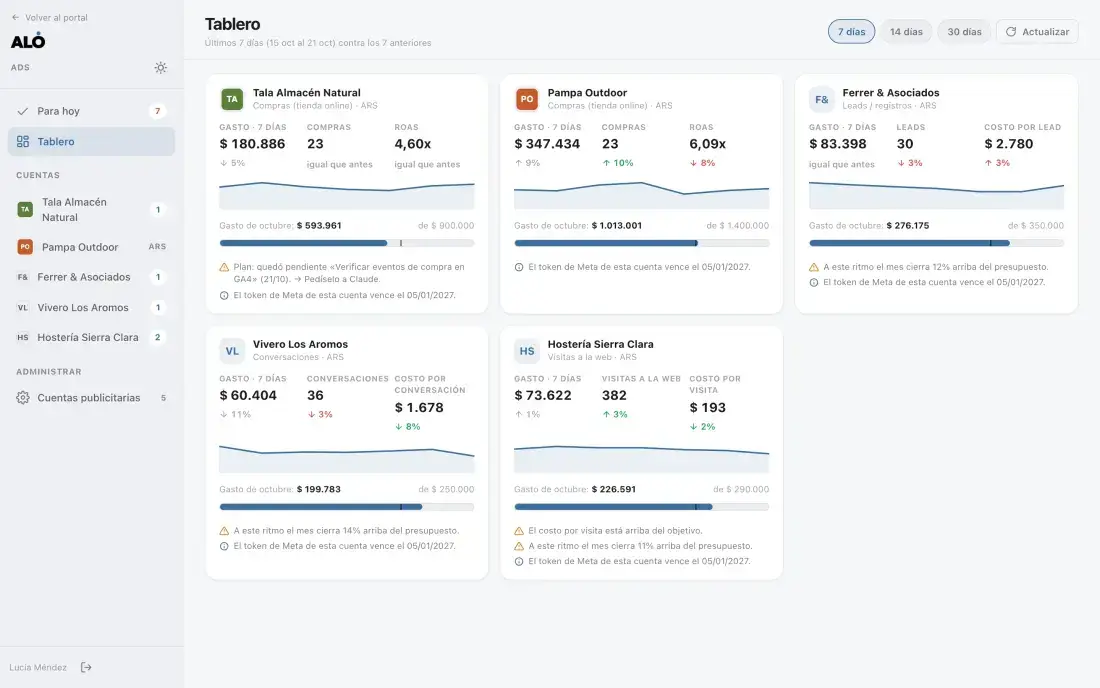Image resolution: width=1100 pixels, height=688 pixels.
Task: Click the Hostería Sierra Clara badge 2 in the sidebar
Action: click(158, 337)
